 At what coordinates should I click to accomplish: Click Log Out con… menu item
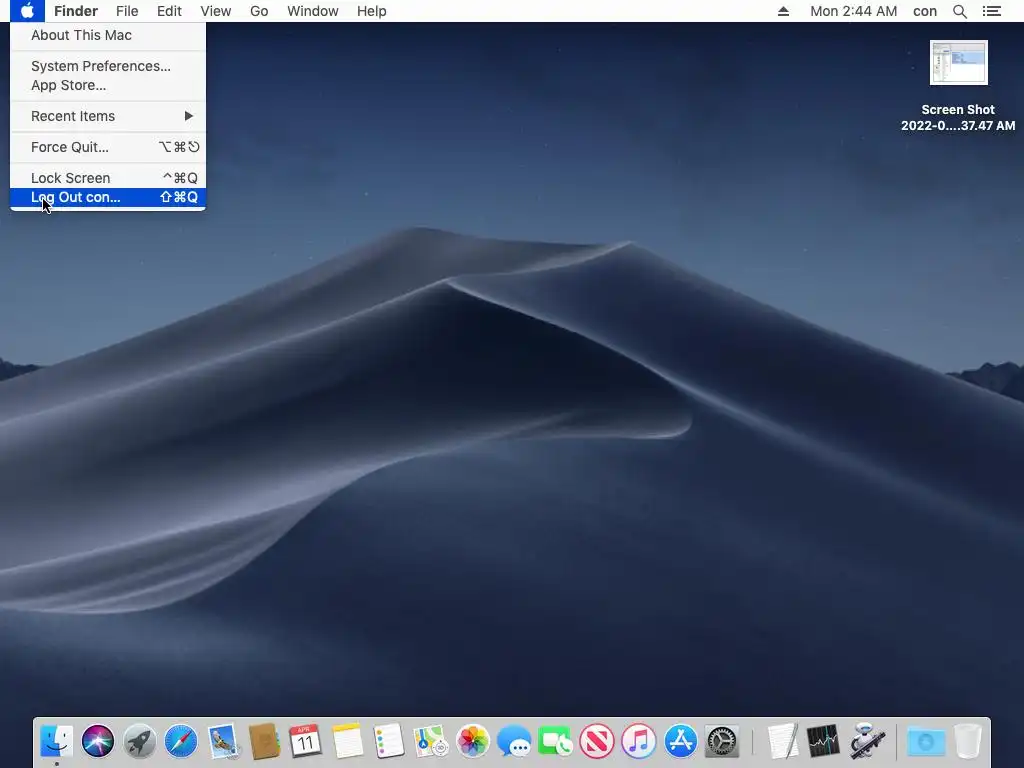click(108, 197)
